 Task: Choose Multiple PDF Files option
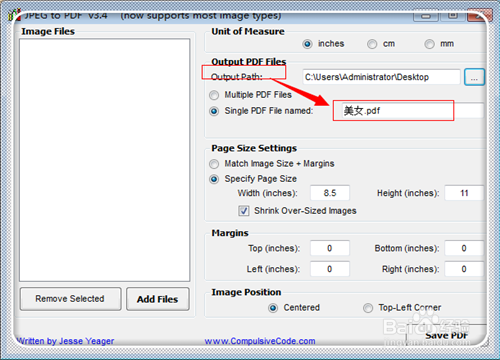click(x=214, y=95)
